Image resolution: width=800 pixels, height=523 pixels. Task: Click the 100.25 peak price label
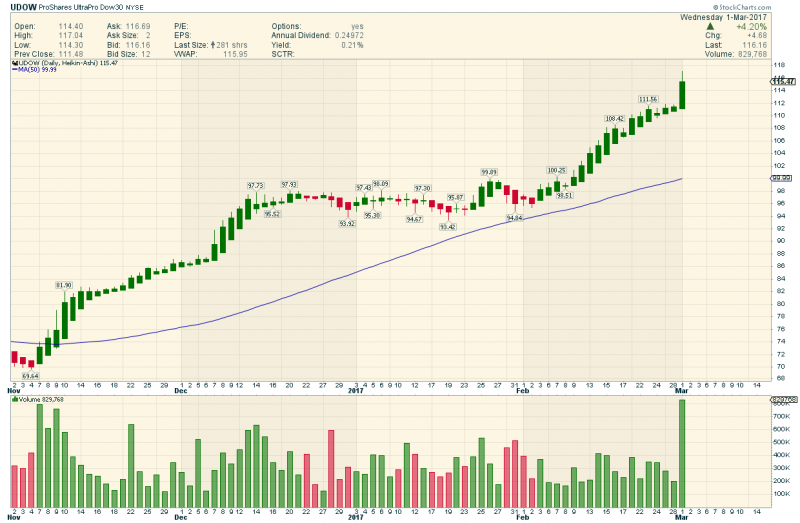tap(556, 170)
